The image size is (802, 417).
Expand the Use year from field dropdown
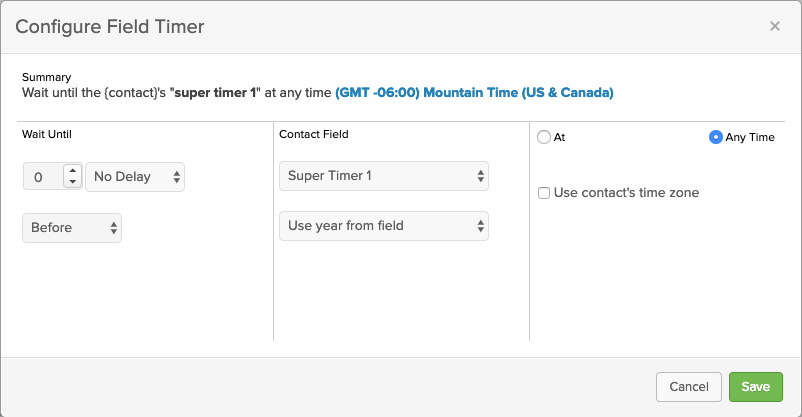click(x=383, y=226)
